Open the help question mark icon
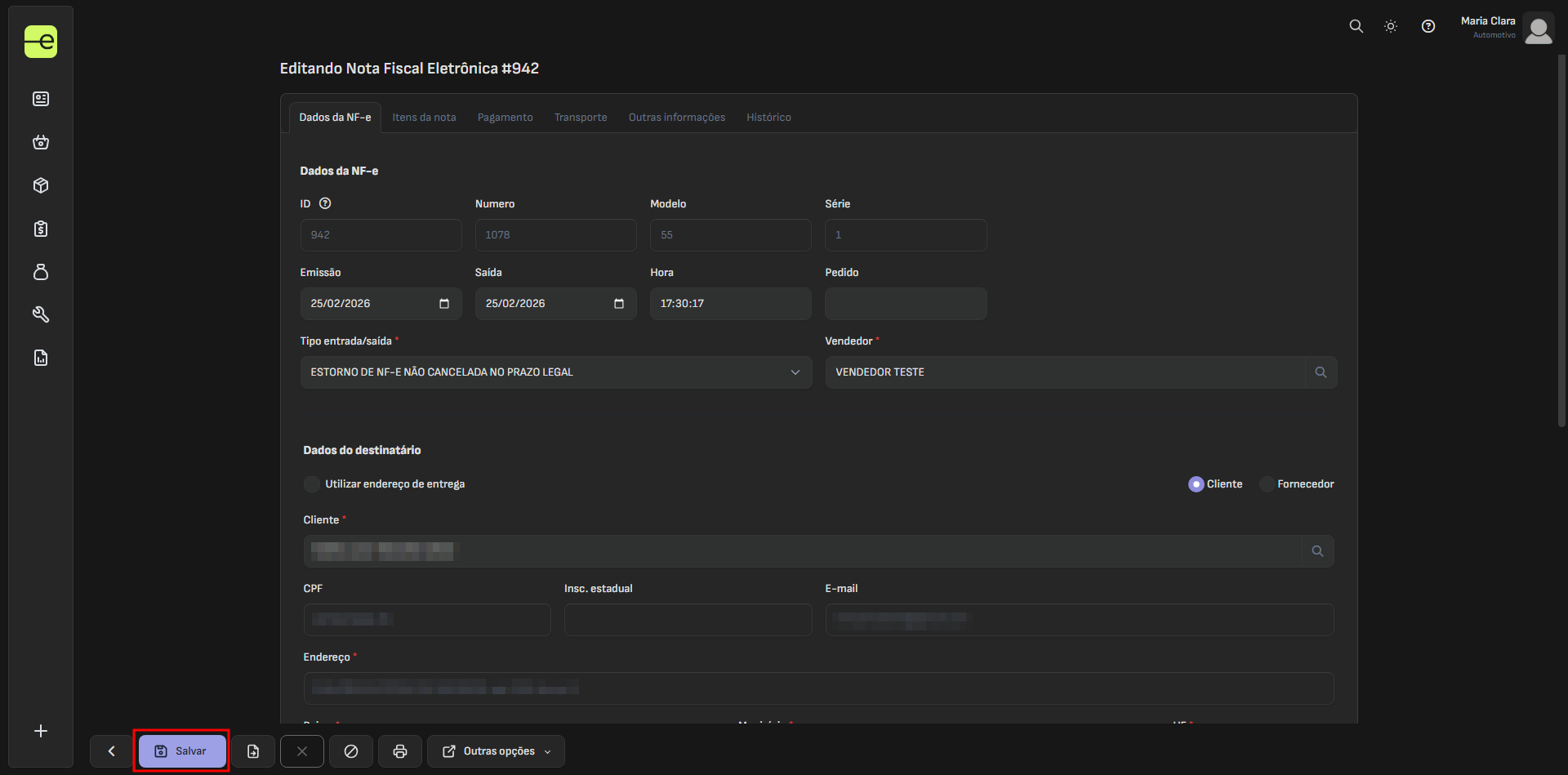This screenshot has height=775, width=1568. tap(1428, 26)
